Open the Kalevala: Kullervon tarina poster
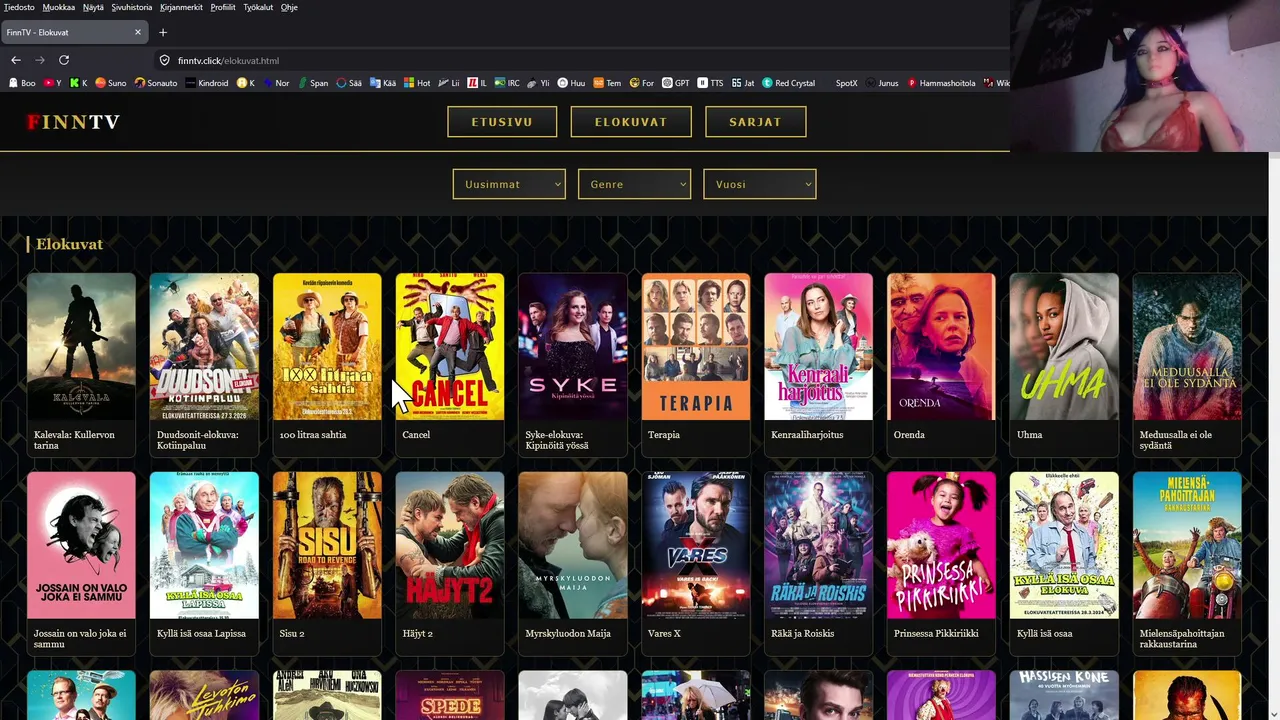Image resolution: width=1280 pixels, height=720 pixels. click(81, 347)
